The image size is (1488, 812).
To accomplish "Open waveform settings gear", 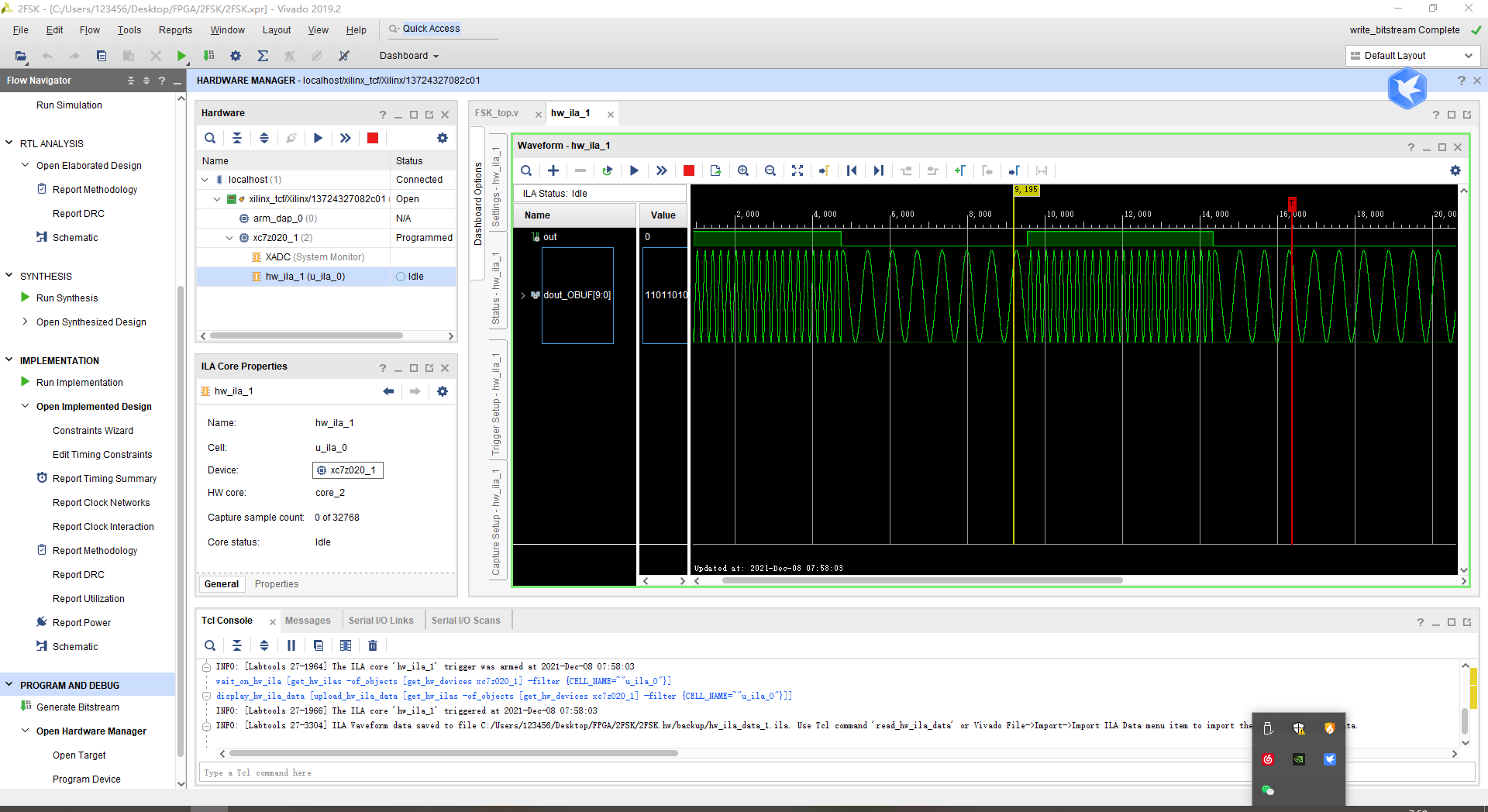I will click(1455, 170).
